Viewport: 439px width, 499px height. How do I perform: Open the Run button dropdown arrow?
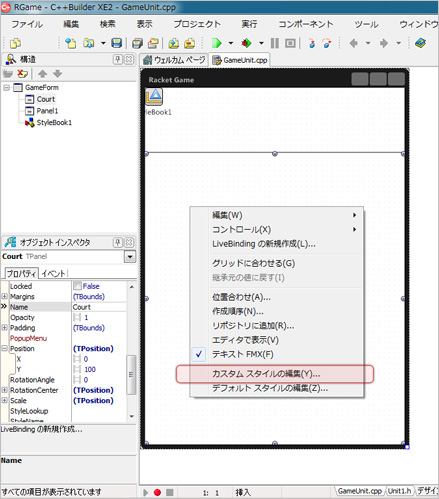tap(231, 43)
